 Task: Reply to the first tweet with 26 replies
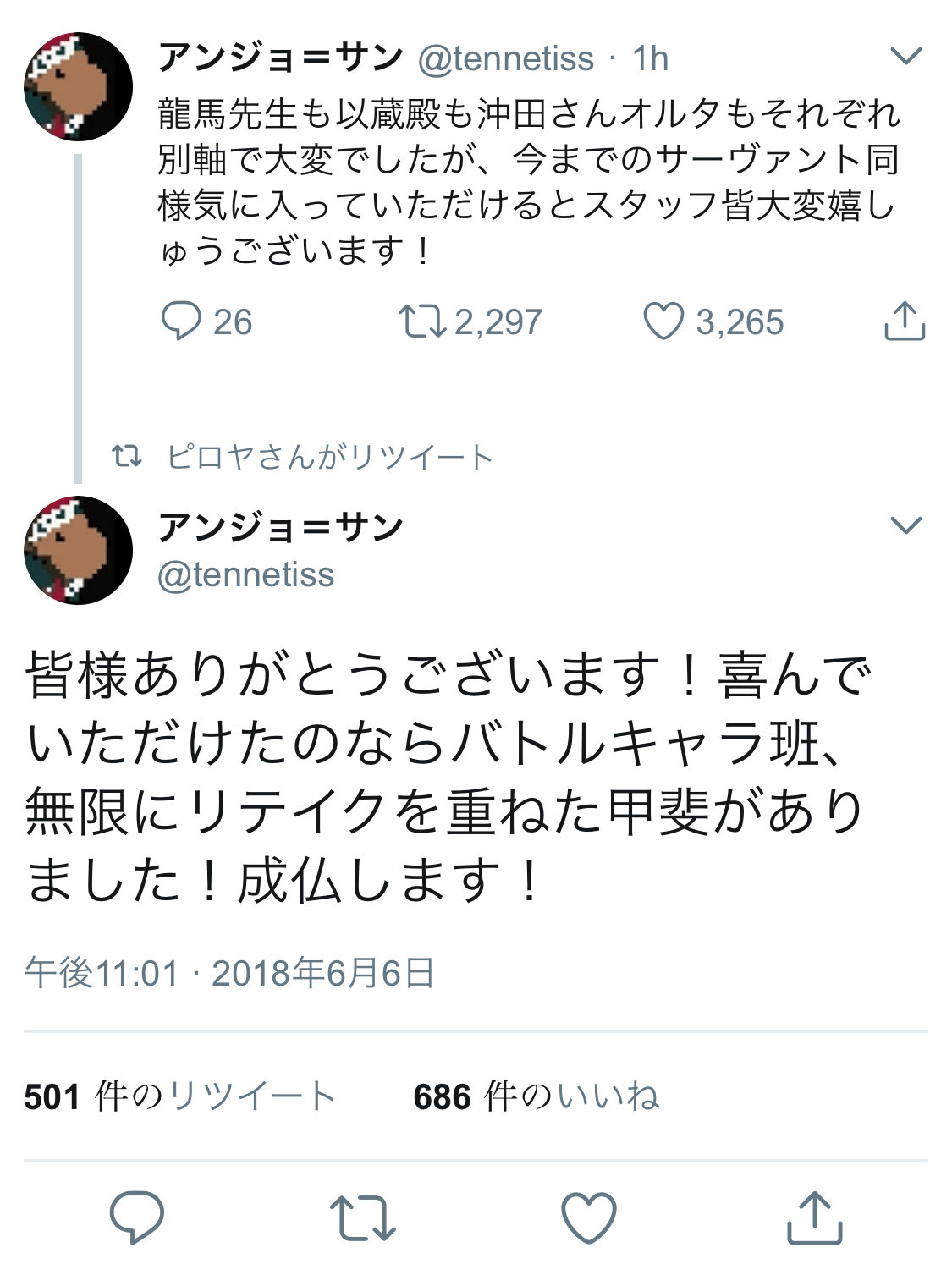181,321
